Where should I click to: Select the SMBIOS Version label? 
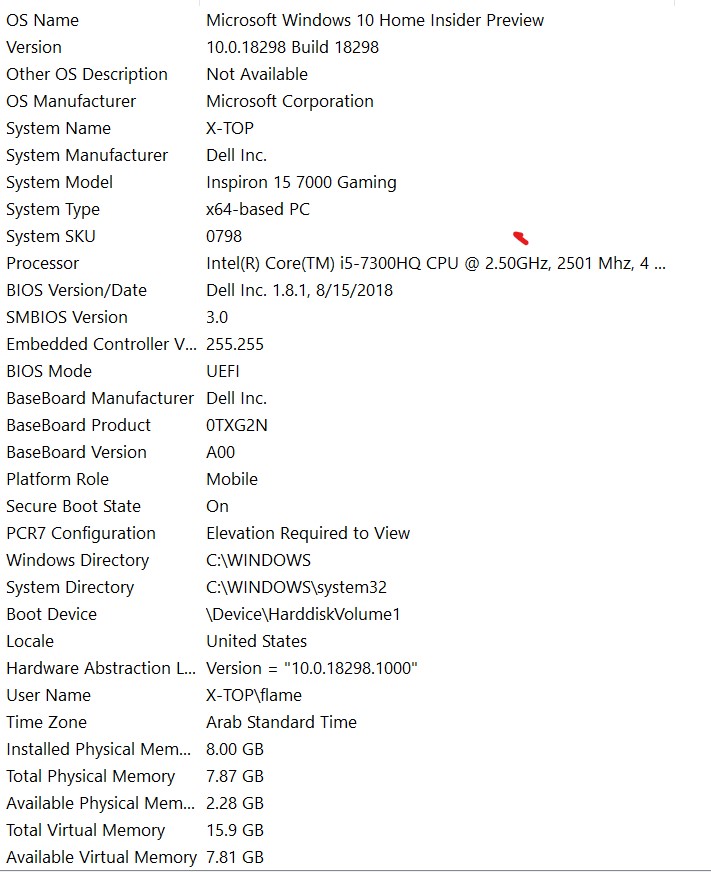67,318
